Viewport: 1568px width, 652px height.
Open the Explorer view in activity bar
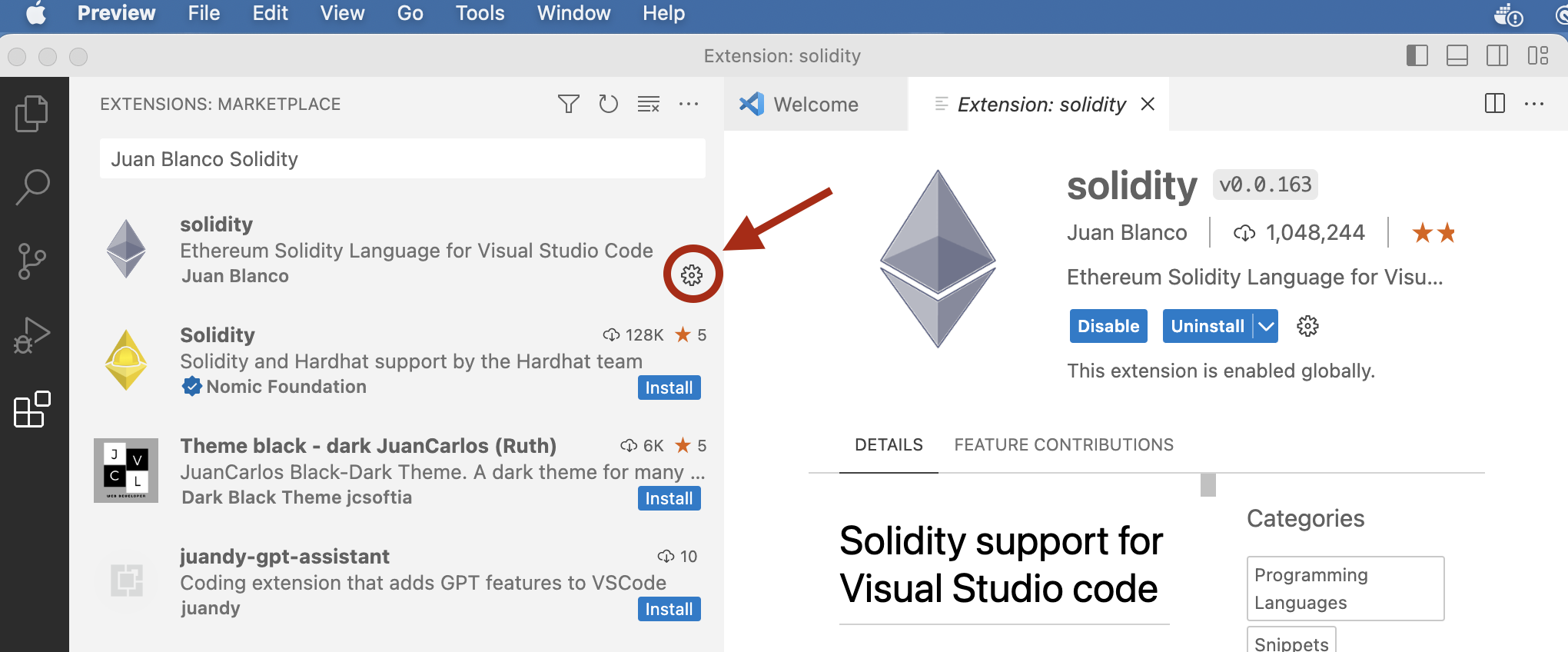tap(32, 113)
